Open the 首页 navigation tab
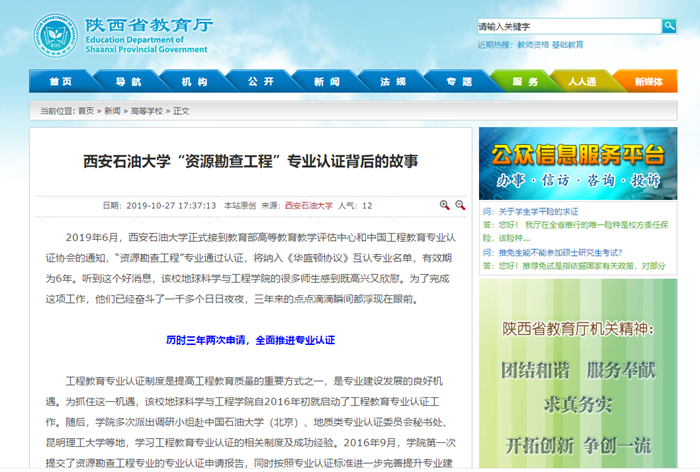Viewport: 700px width, 472px height. pos(61,81)
